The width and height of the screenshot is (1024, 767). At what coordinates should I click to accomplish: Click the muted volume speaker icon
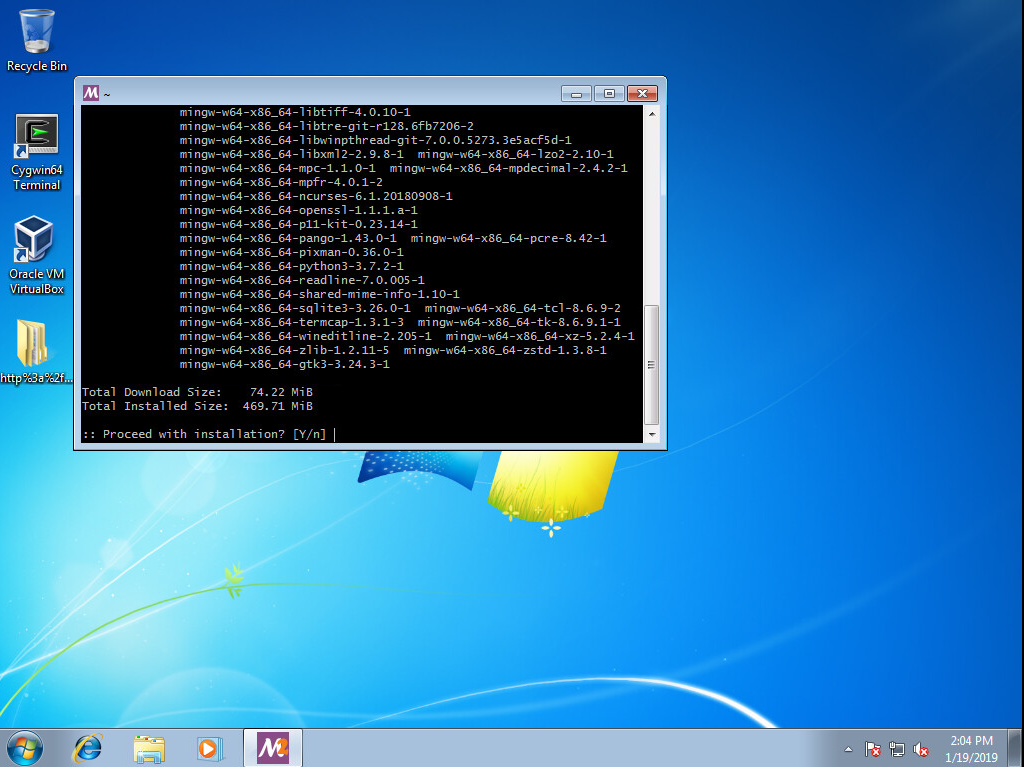point(921,749)
